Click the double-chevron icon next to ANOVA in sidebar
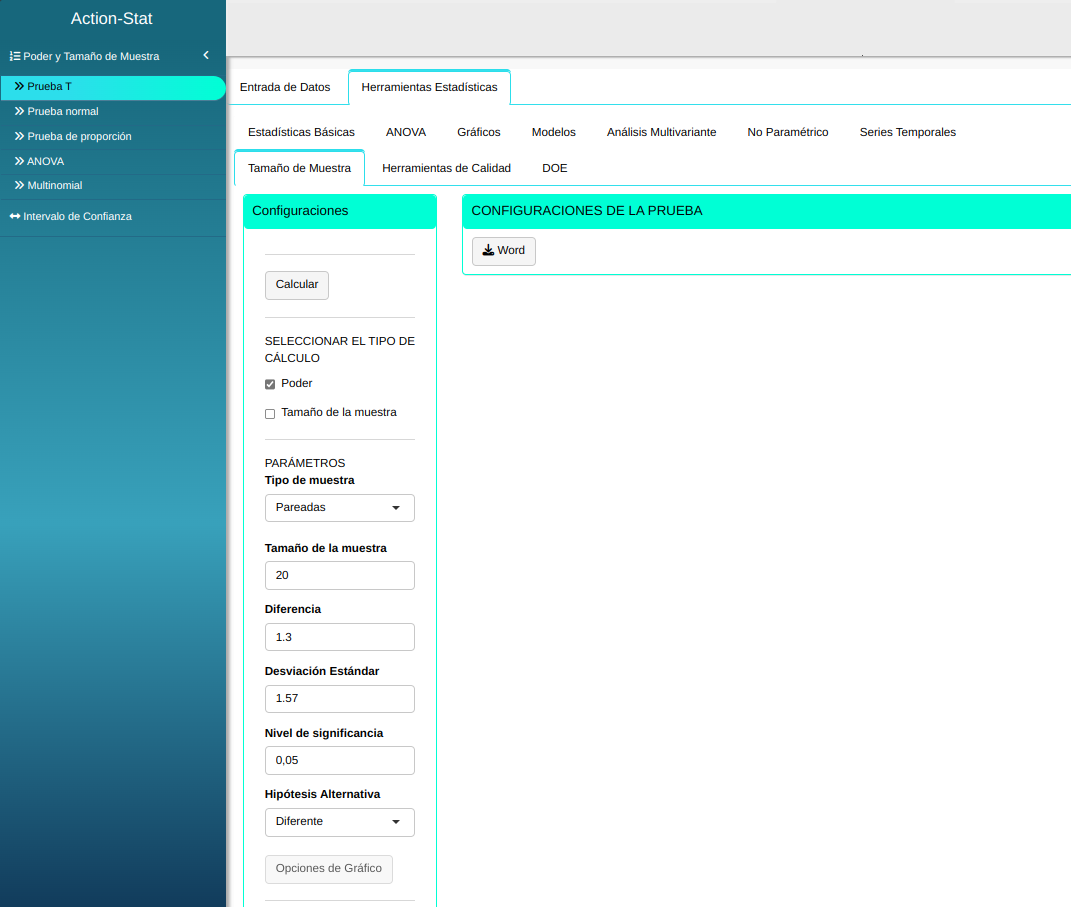 19,161
